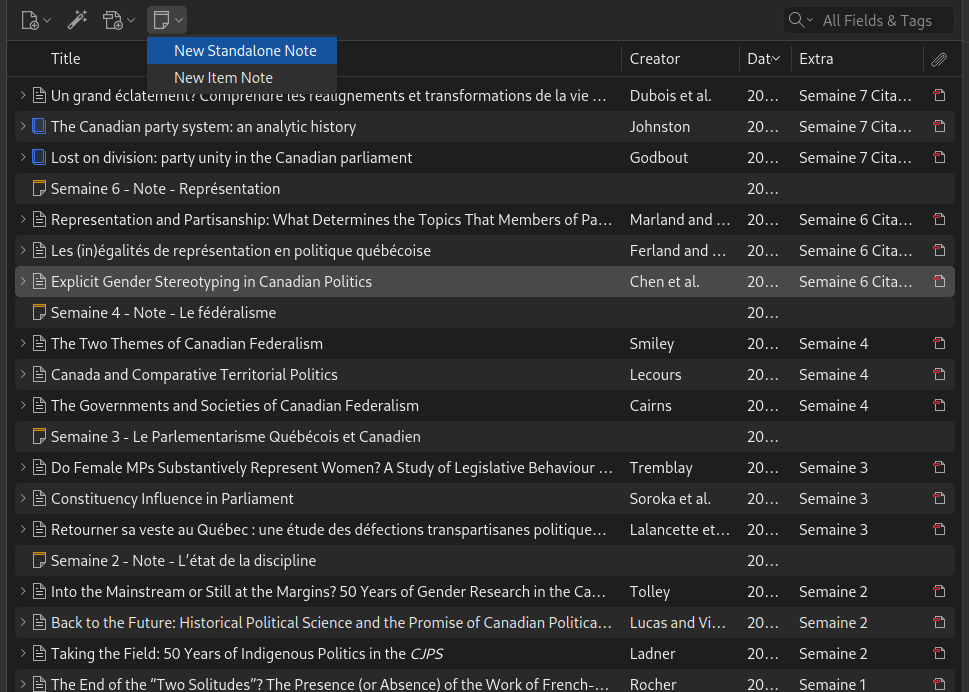
Task: Select Semaine 4 Le fédéralisme note
Action: [x=163, y=313]
